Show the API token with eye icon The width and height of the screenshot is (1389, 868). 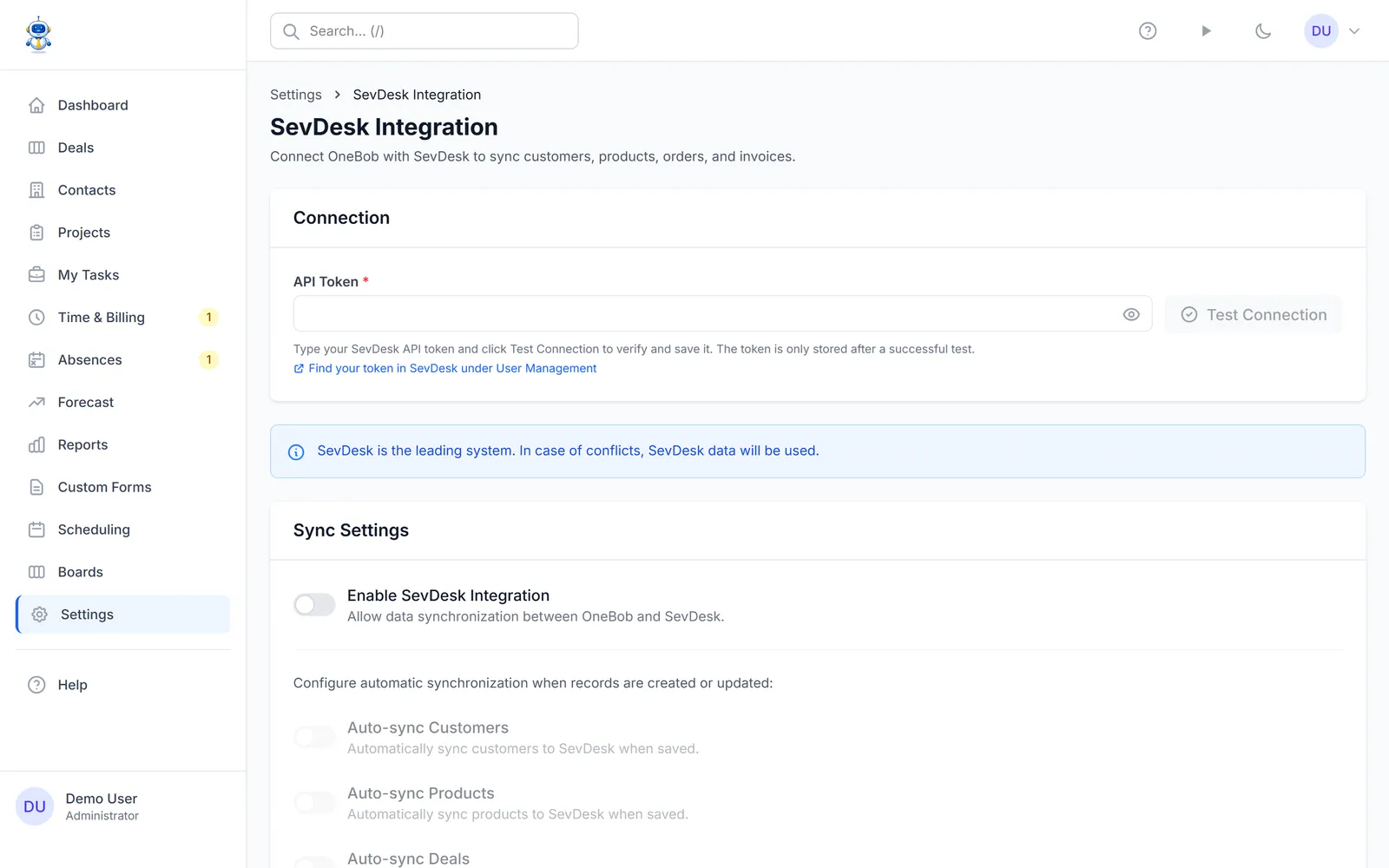1131,314
